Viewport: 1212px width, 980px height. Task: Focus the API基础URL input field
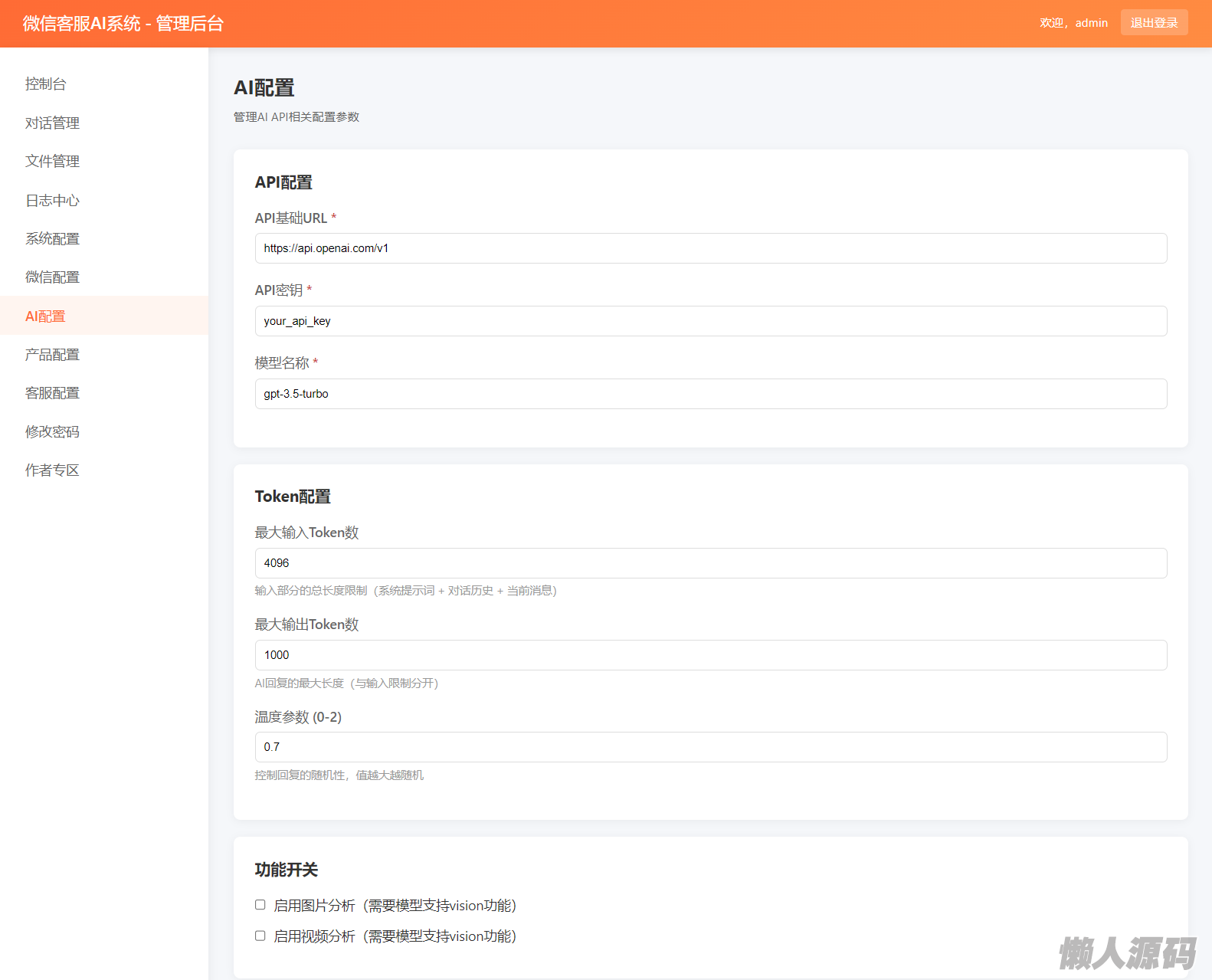point(710,248)
